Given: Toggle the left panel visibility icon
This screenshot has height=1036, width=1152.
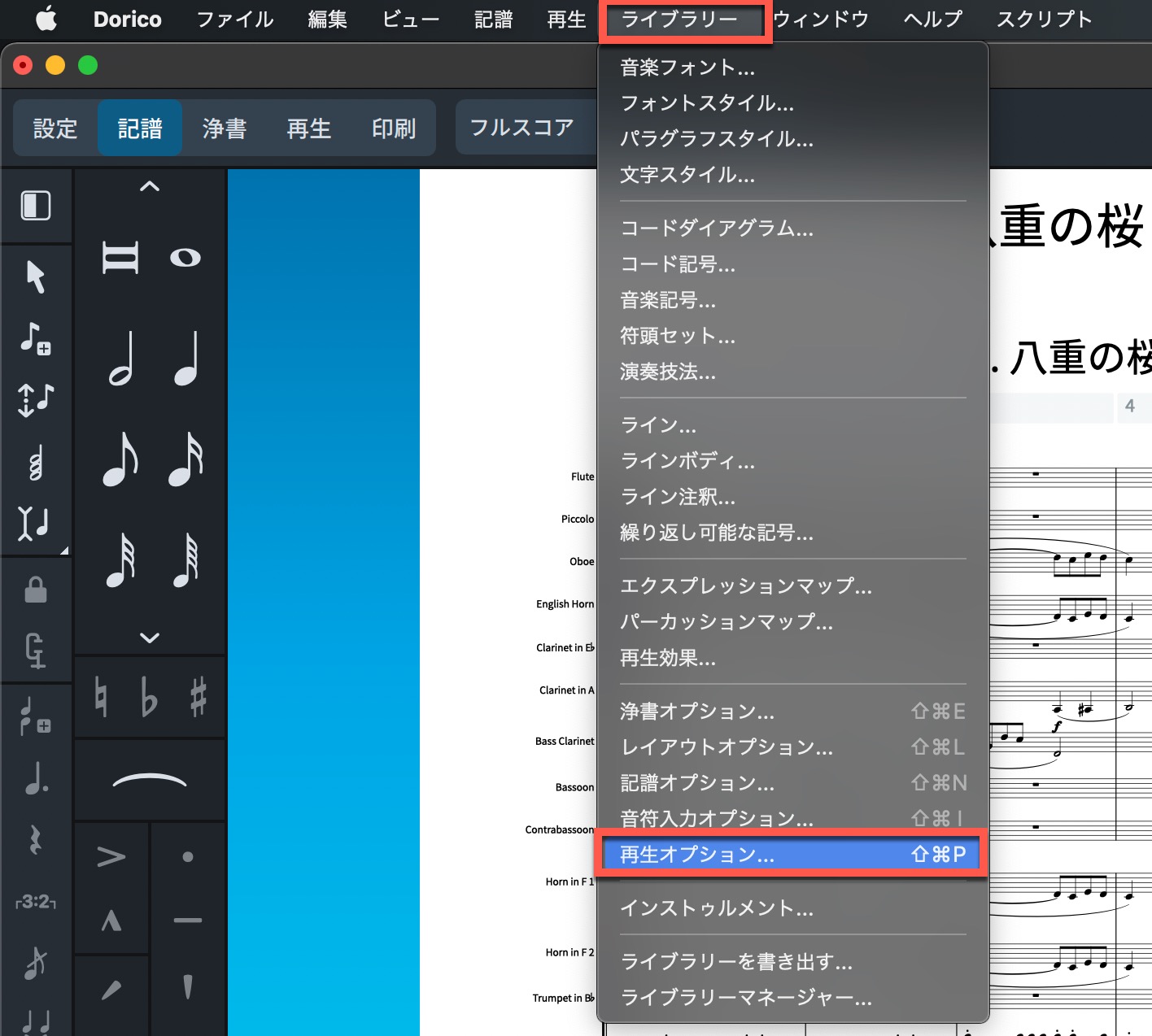Looking at the screenshot, I should click(x=36, y=205).
